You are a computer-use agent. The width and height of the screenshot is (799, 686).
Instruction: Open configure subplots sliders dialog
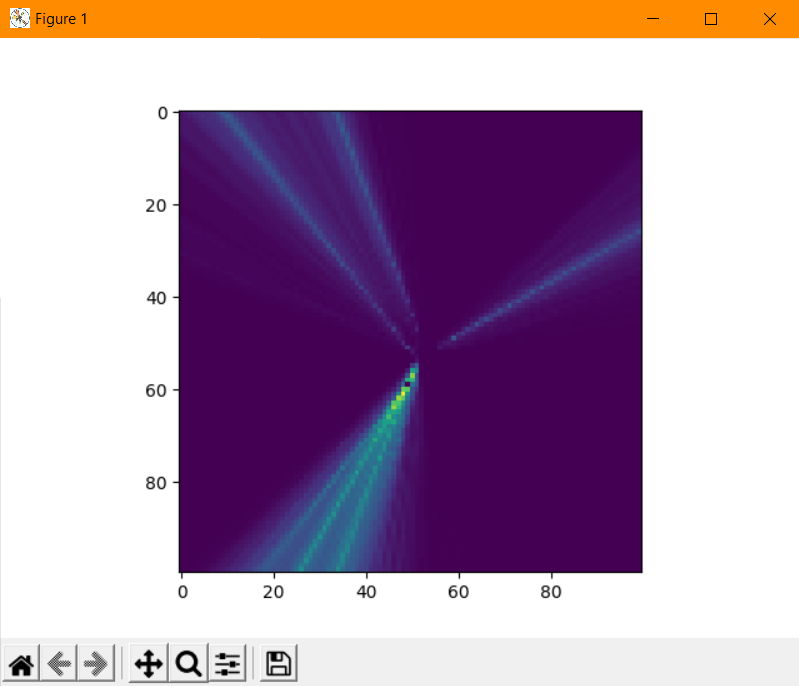227,663
